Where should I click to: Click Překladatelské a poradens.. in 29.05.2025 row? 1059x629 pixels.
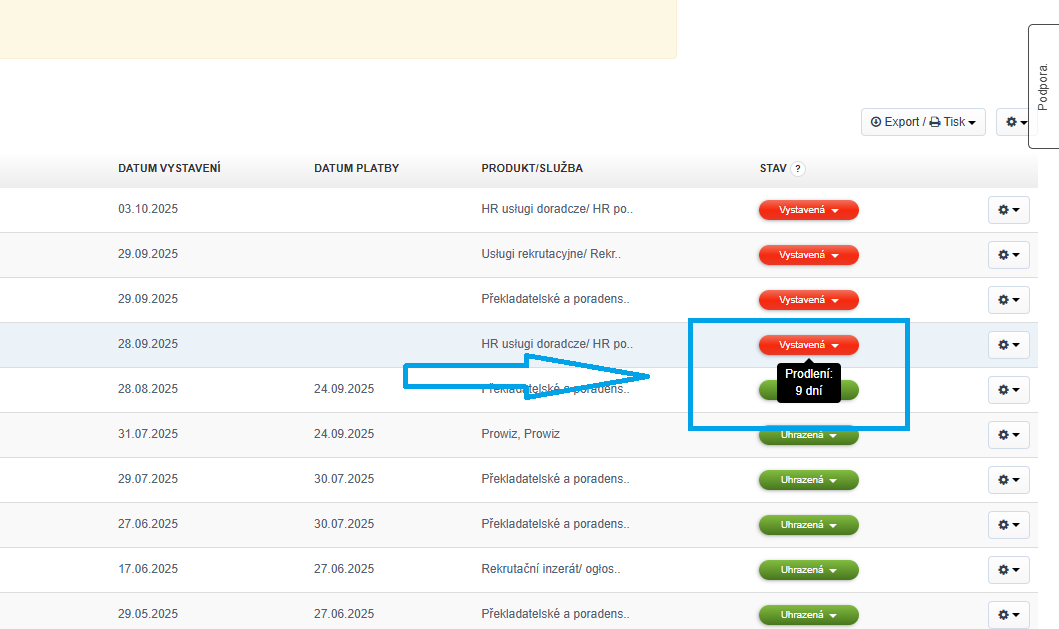click(555, 614)
